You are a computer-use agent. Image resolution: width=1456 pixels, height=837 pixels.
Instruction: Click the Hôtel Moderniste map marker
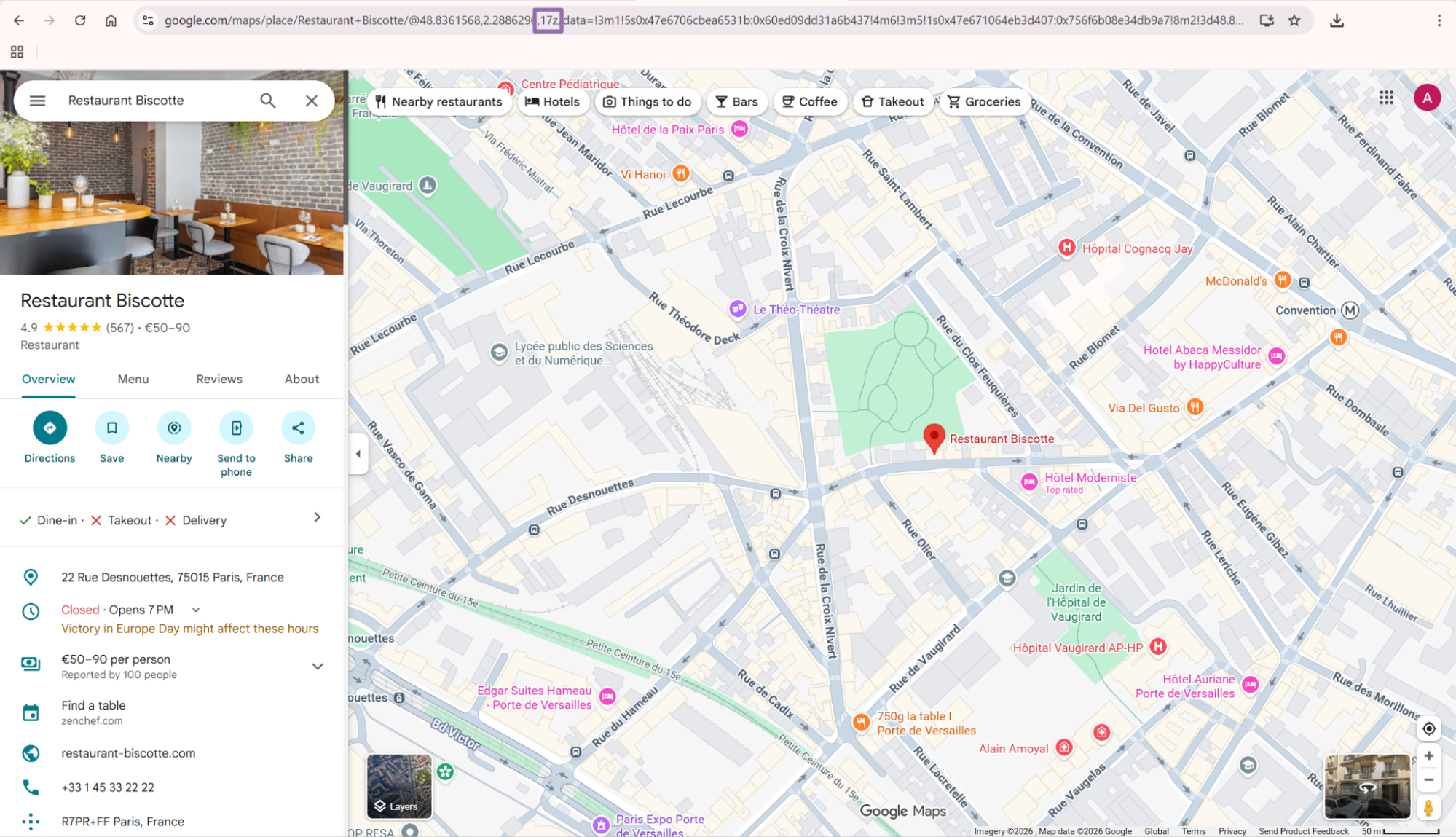tap(1028, 482)
